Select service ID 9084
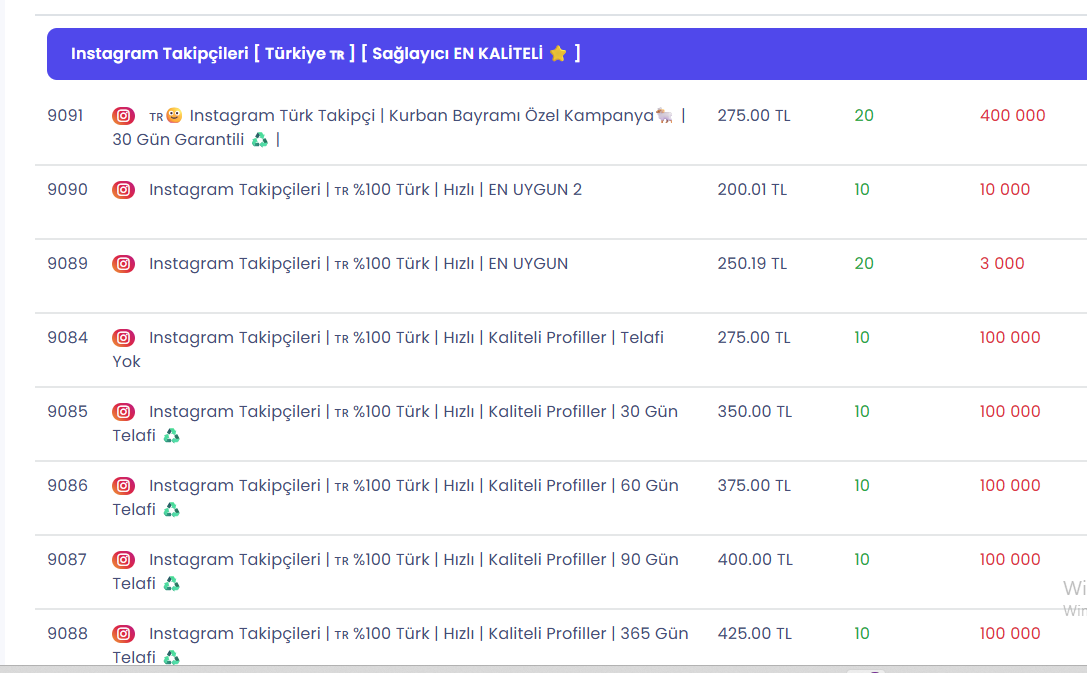The height and width of the screenshot is (673, 1087). point(67,338)
